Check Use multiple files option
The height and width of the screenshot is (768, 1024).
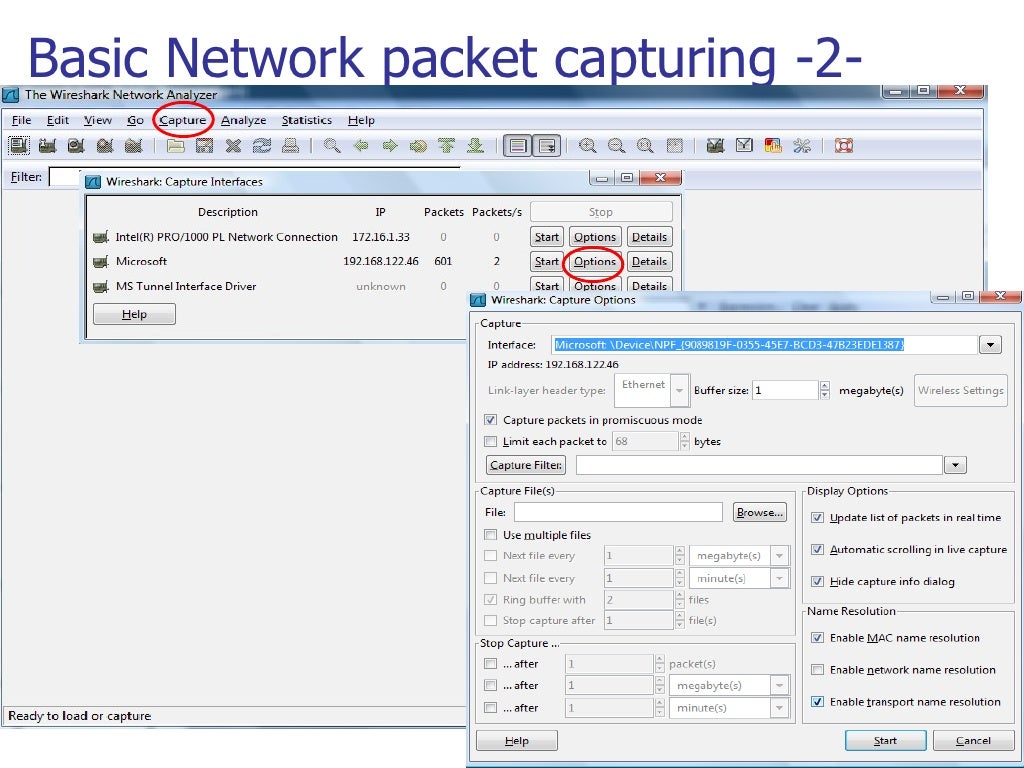click(490, 535)
